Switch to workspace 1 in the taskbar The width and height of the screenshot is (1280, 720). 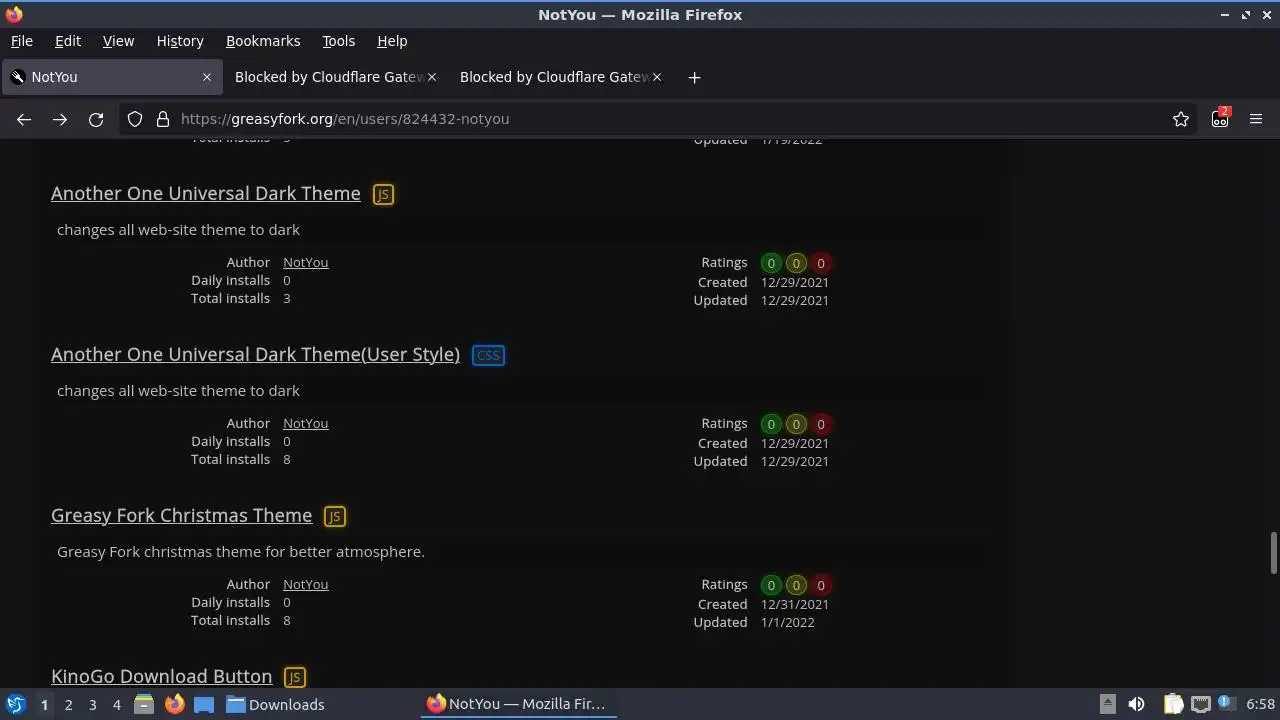(x=44, y=705)
